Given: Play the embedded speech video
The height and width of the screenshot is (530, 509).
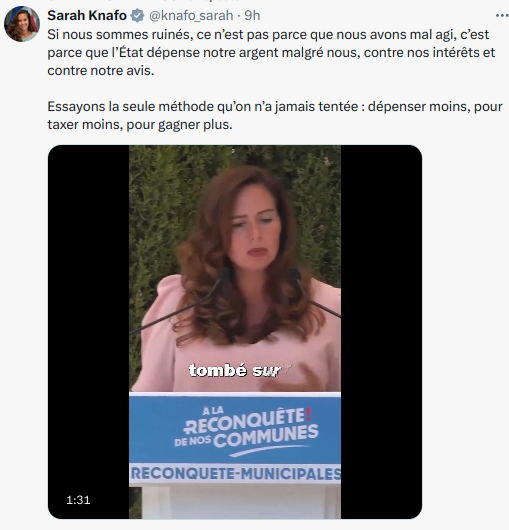Looking at the screenshot, I should click(235, 332).
